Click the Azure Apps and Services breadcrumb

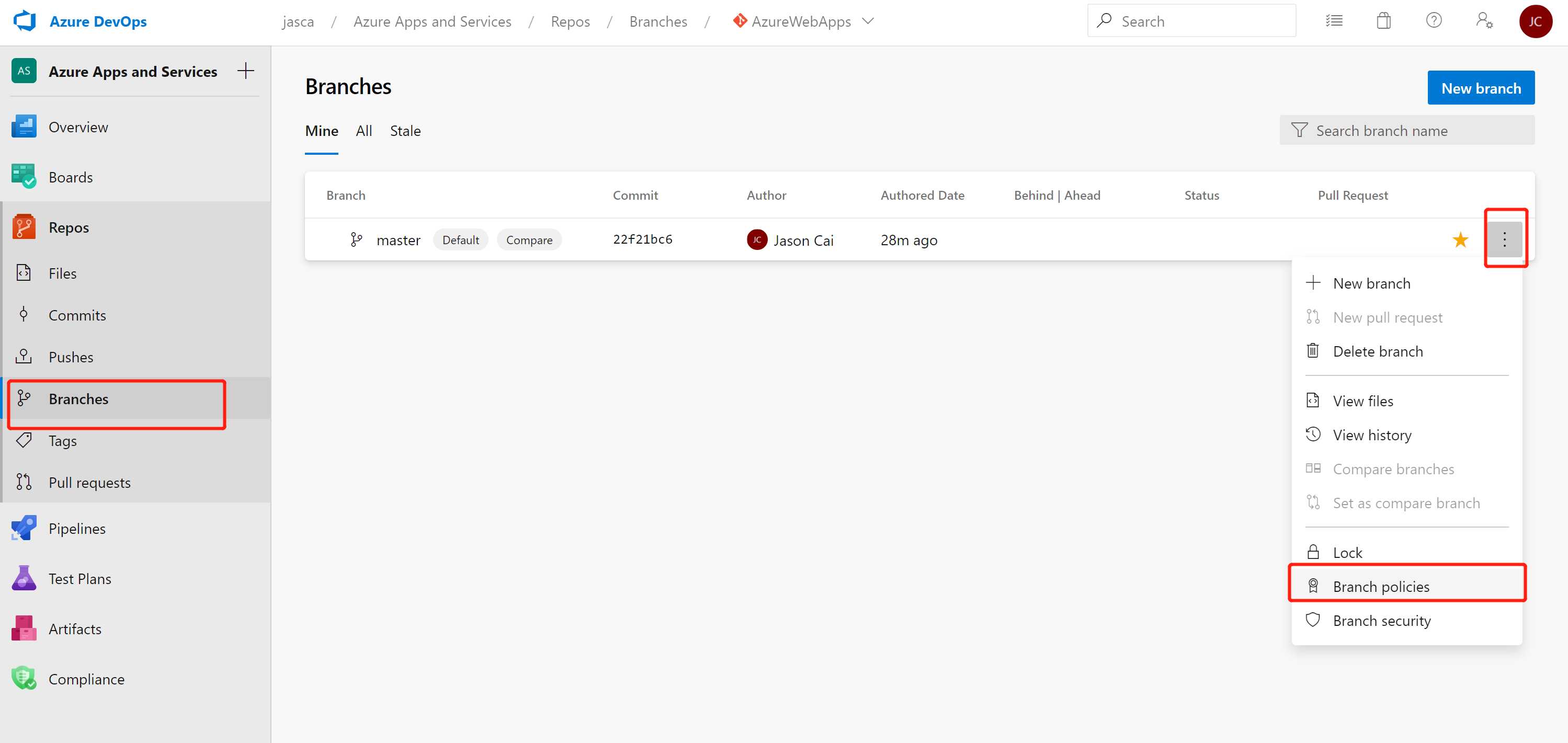[x=432, y=21]
